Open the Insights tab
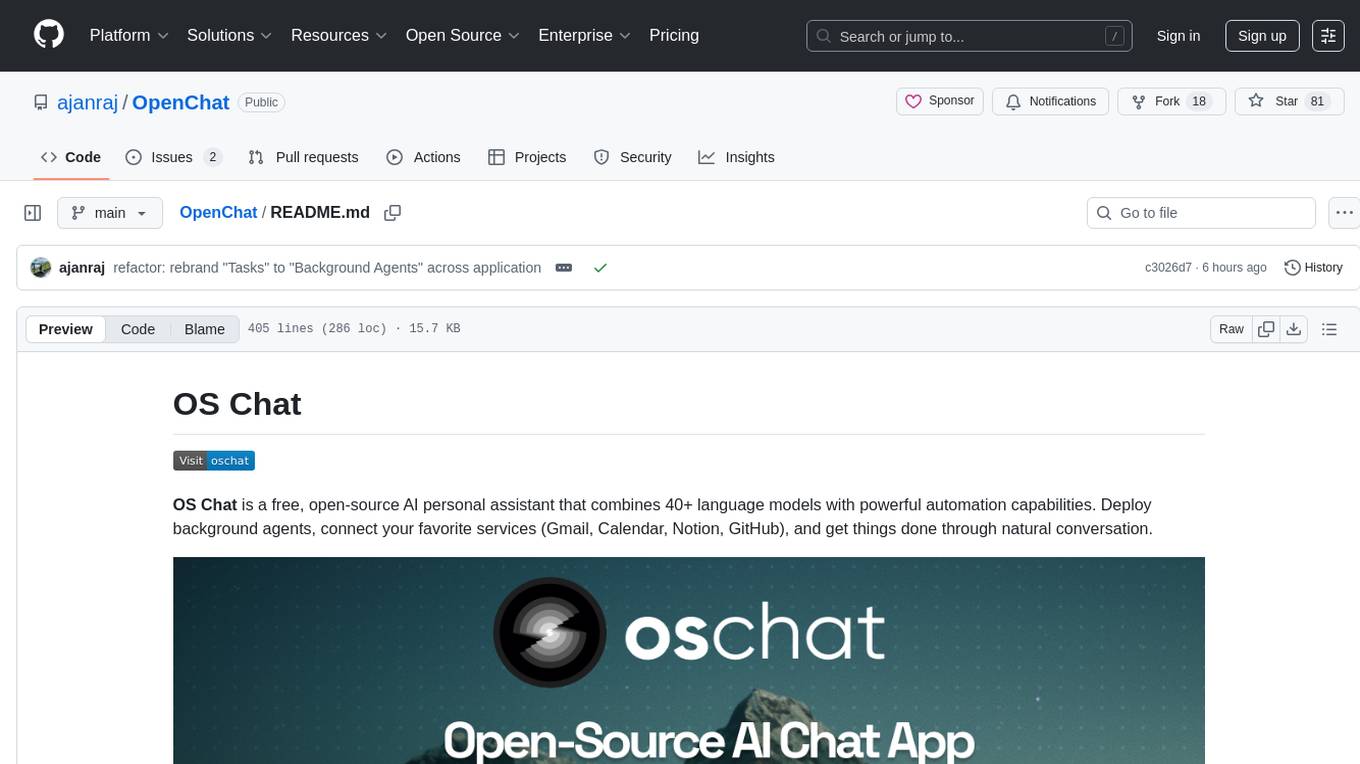Screen dimensions: 1360x764 point(736,157)
